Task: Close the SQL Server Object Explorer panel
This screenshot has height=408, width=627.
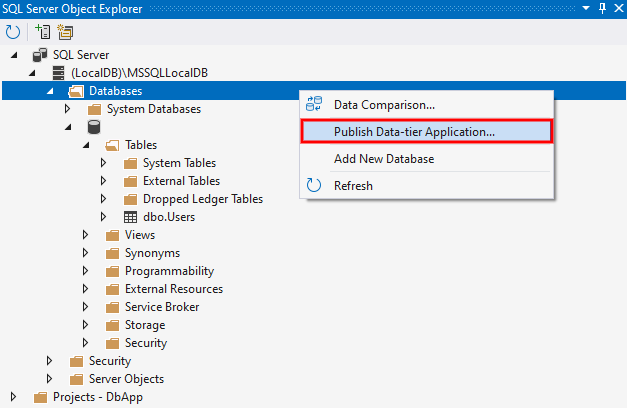Action: [x=619, y=8]
